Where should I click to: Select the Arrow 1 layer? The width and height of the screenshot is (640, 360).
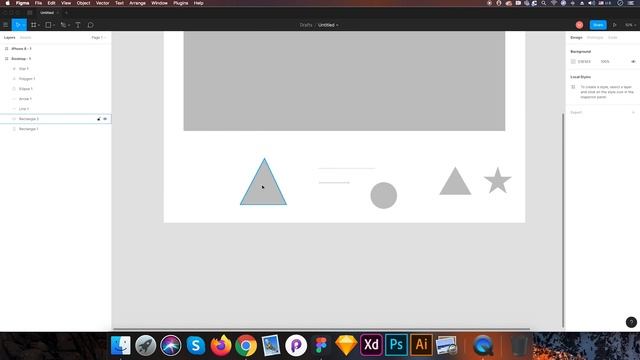(x=56, y=99)
